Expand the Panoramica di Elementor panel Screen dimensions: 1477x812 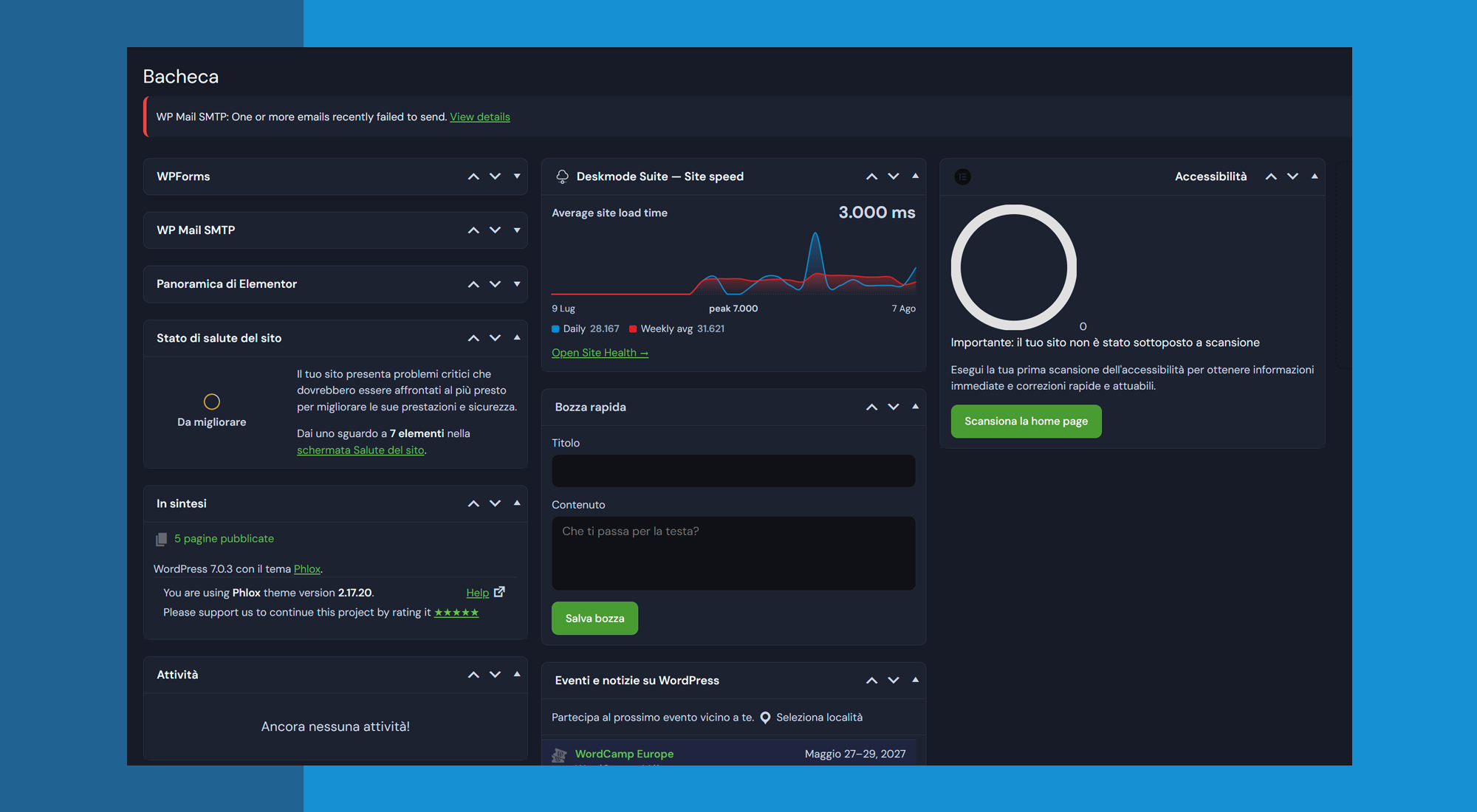[517, 284]
